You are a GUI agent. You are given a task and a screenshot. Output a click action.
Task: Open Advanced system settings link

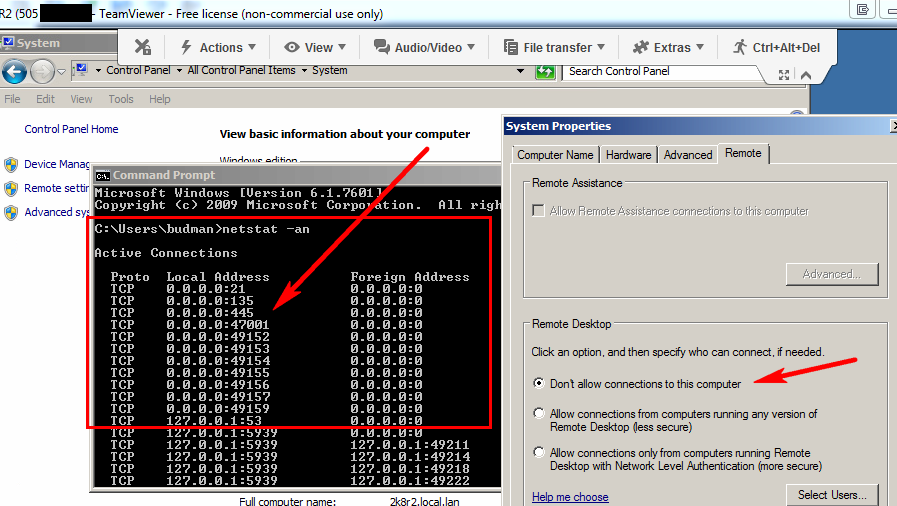[57, 212]
